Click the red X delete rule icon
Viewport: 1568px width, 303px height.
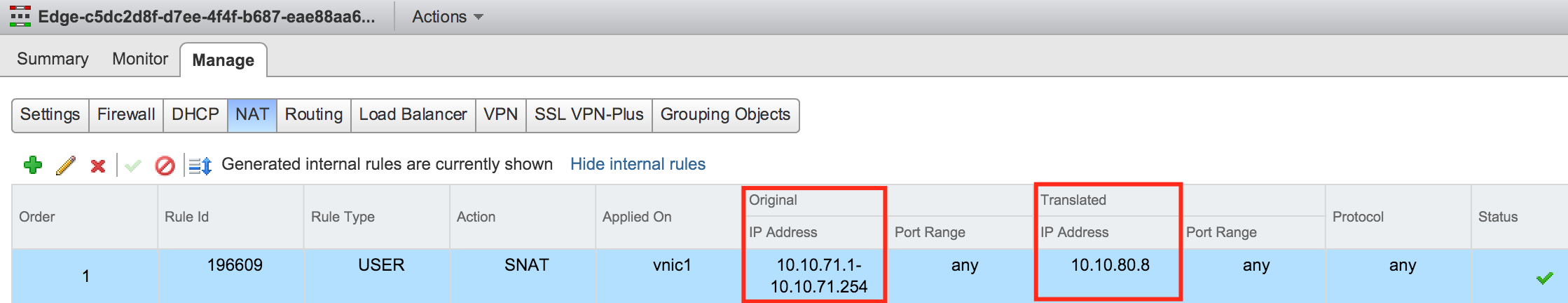[x=98, y=166]
